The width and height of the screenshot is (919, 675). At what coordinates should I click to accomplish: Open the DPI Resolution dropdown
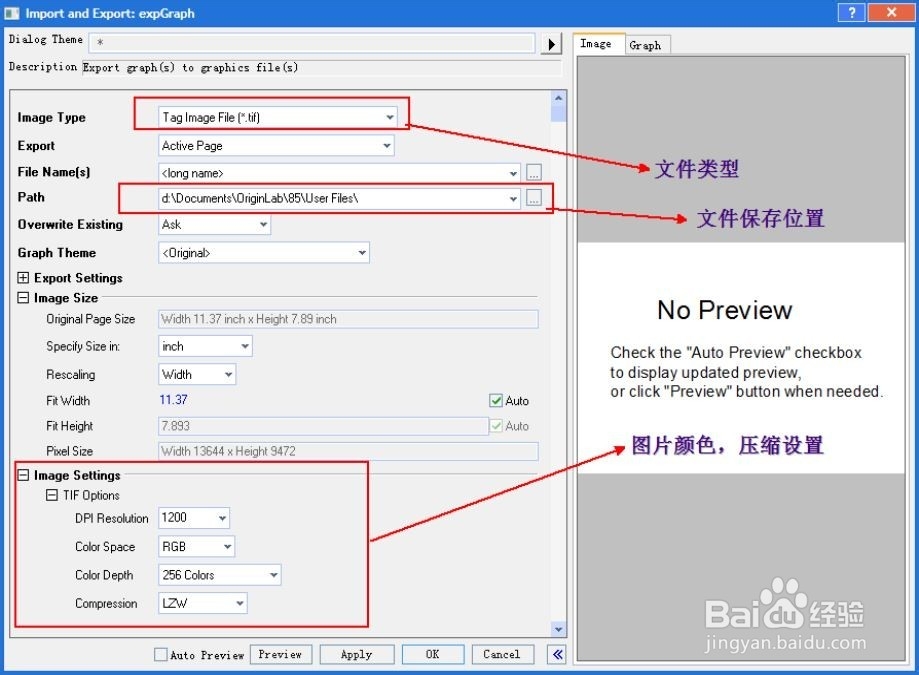pyautogui.click(x=194, y=518)
